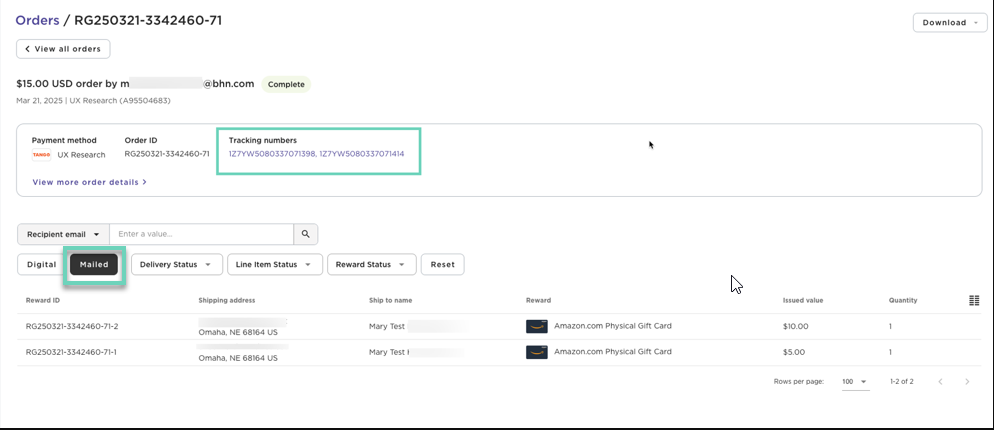Screen dimensions: 994x430
Task: Open the Reward Status filter dropdown
Action: (371, 265)
